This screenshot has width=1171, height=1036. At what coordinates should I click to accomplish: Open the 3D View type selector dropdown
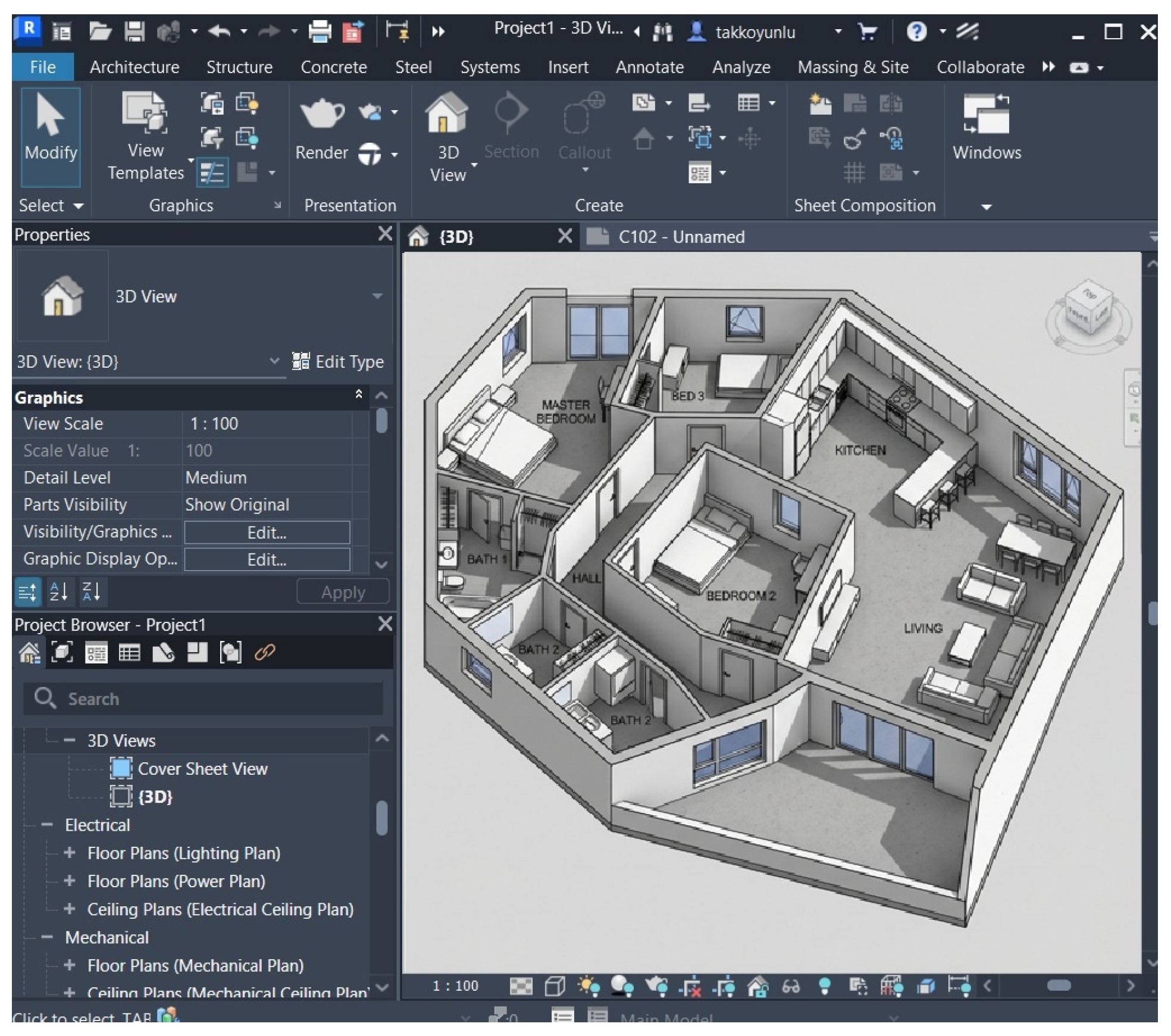(x=377, y=296)
